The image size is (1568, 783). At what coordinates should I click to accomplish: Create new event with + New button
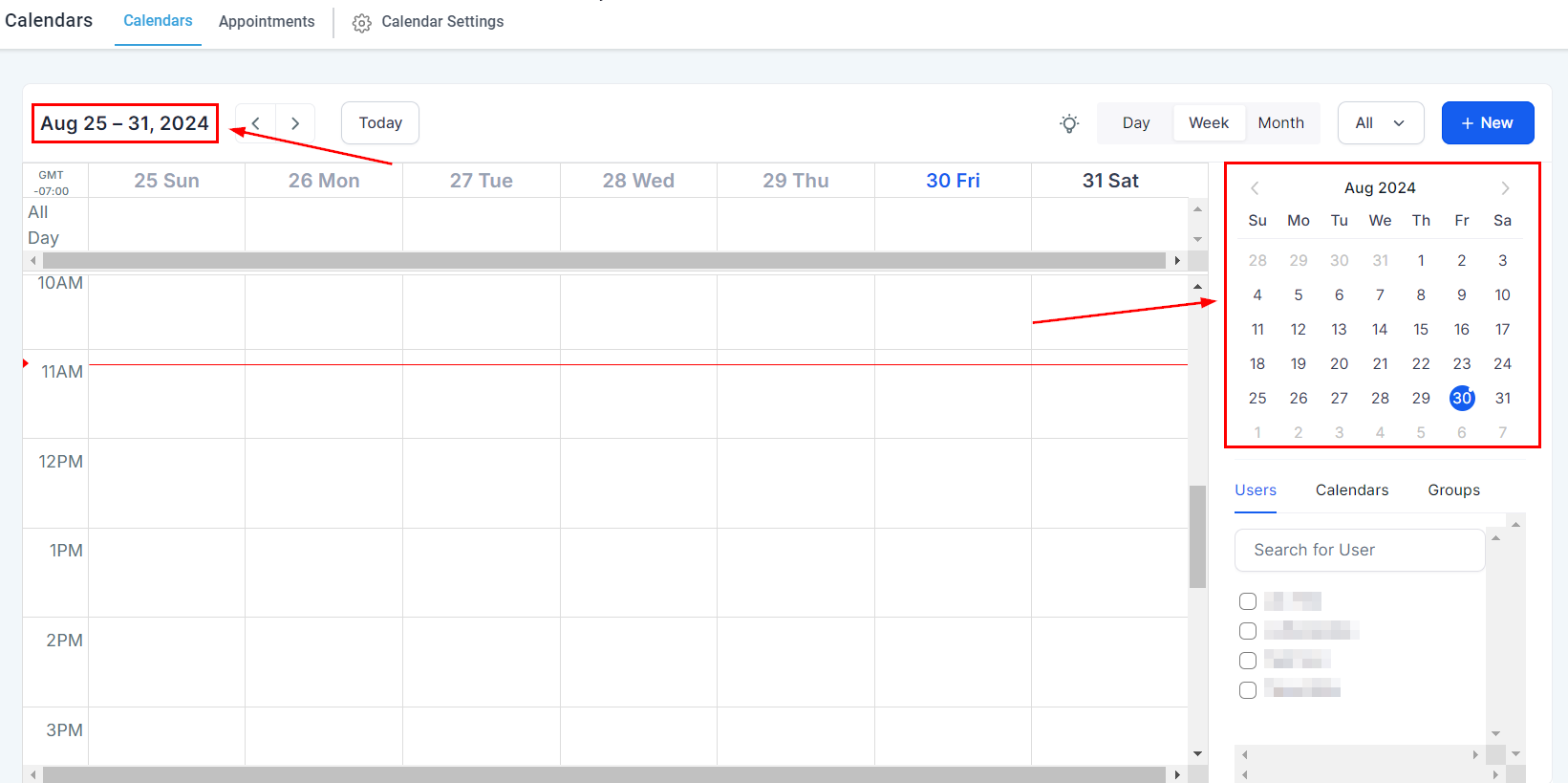click(x=1487, y=123)
